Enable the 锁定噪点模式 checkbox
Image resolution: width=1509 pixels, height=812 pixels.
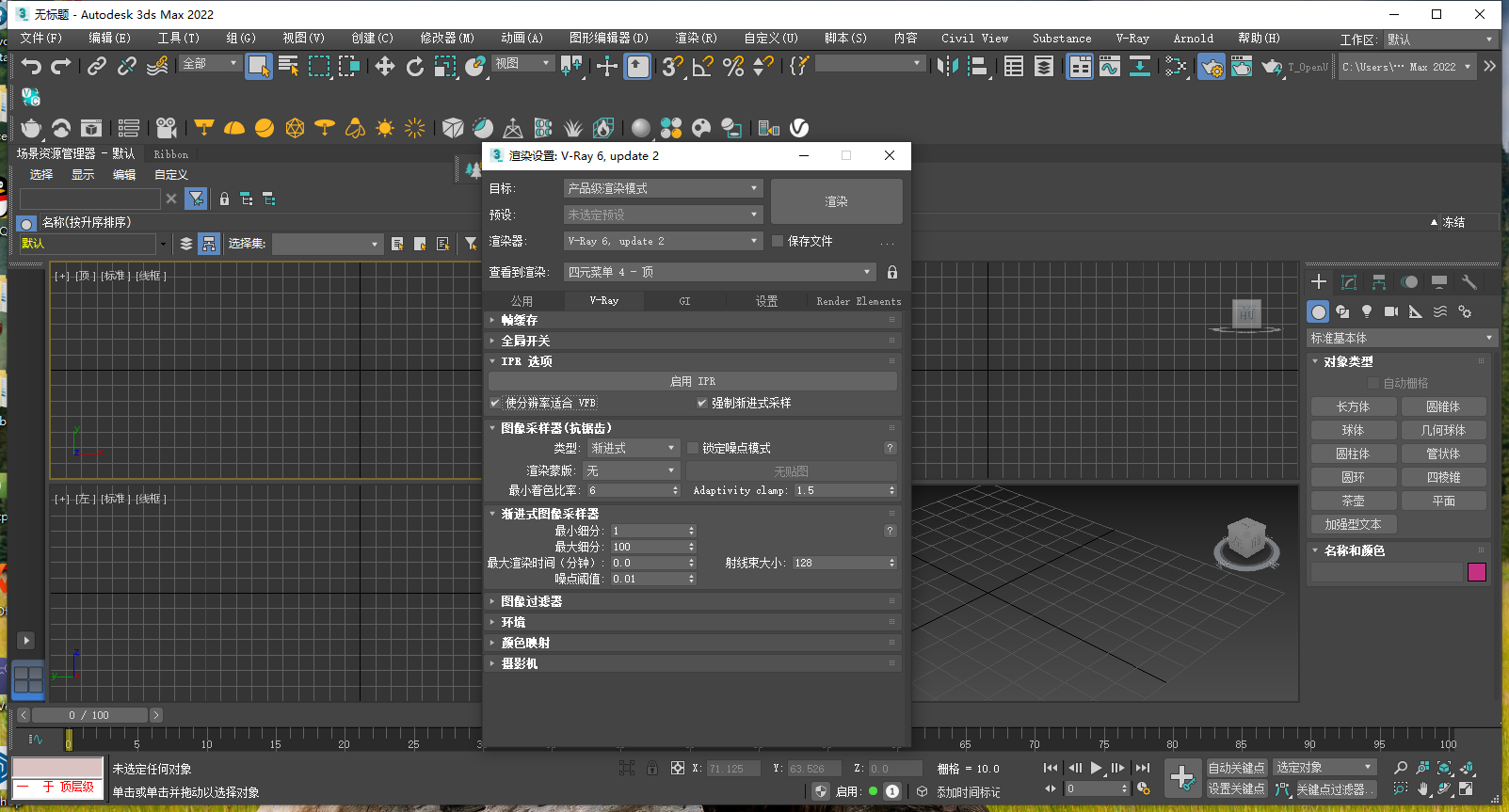(693, 448)
